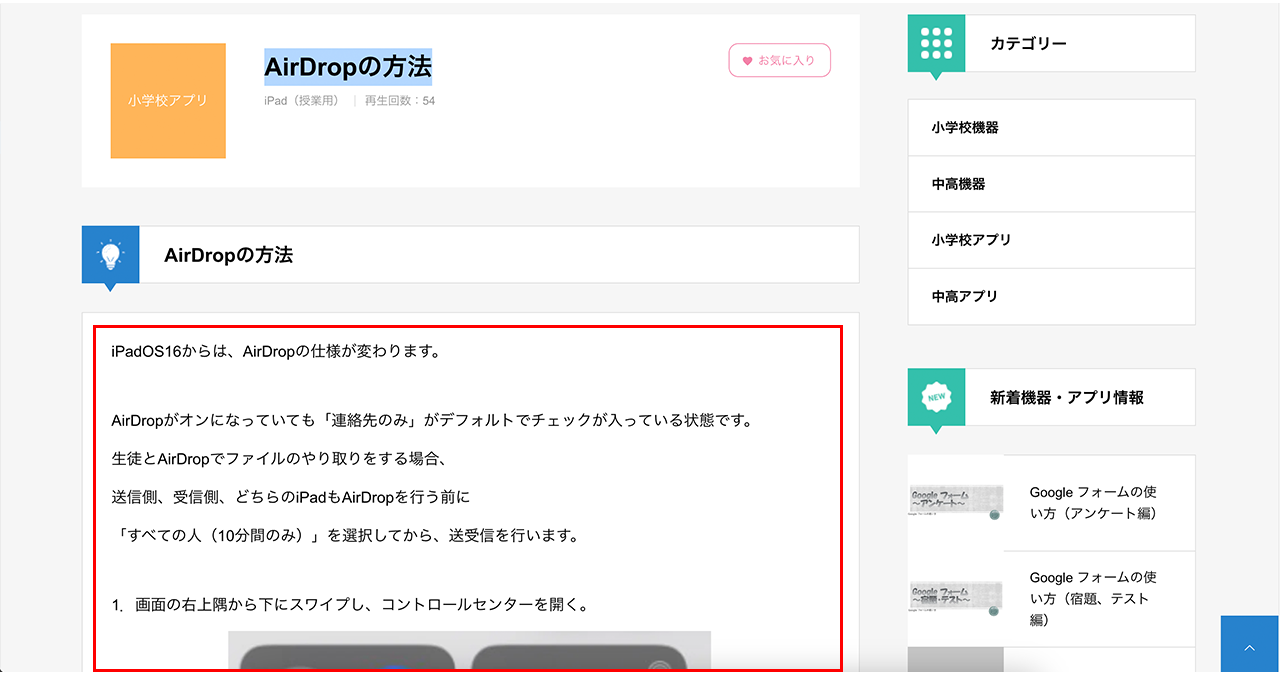Click the AirDropの方法 section heading text
1280x675 pixels.
coord(228,255)
